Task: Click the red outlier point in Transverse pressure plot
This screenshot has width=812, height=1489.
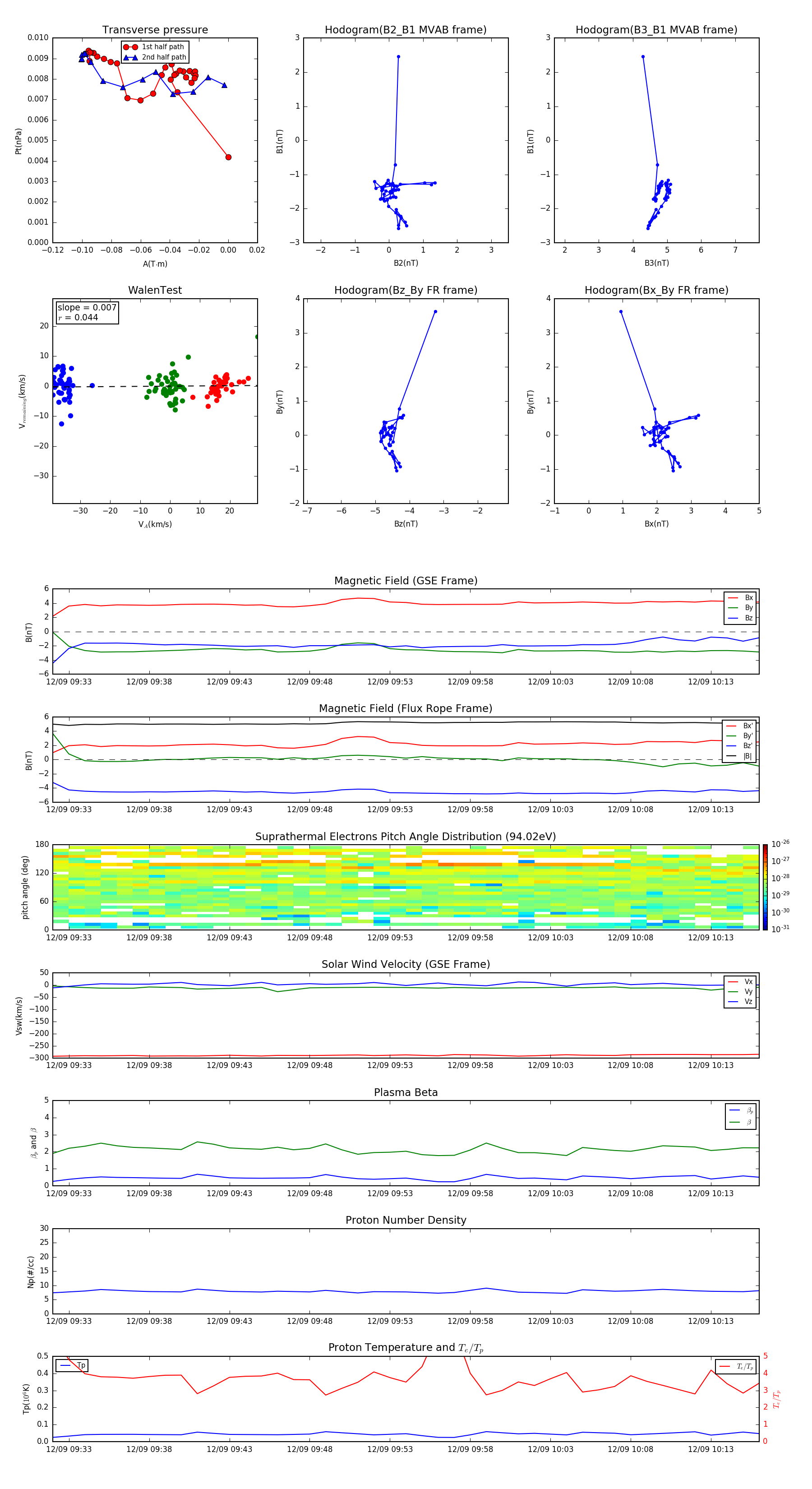Action: [x=228, y=157]
